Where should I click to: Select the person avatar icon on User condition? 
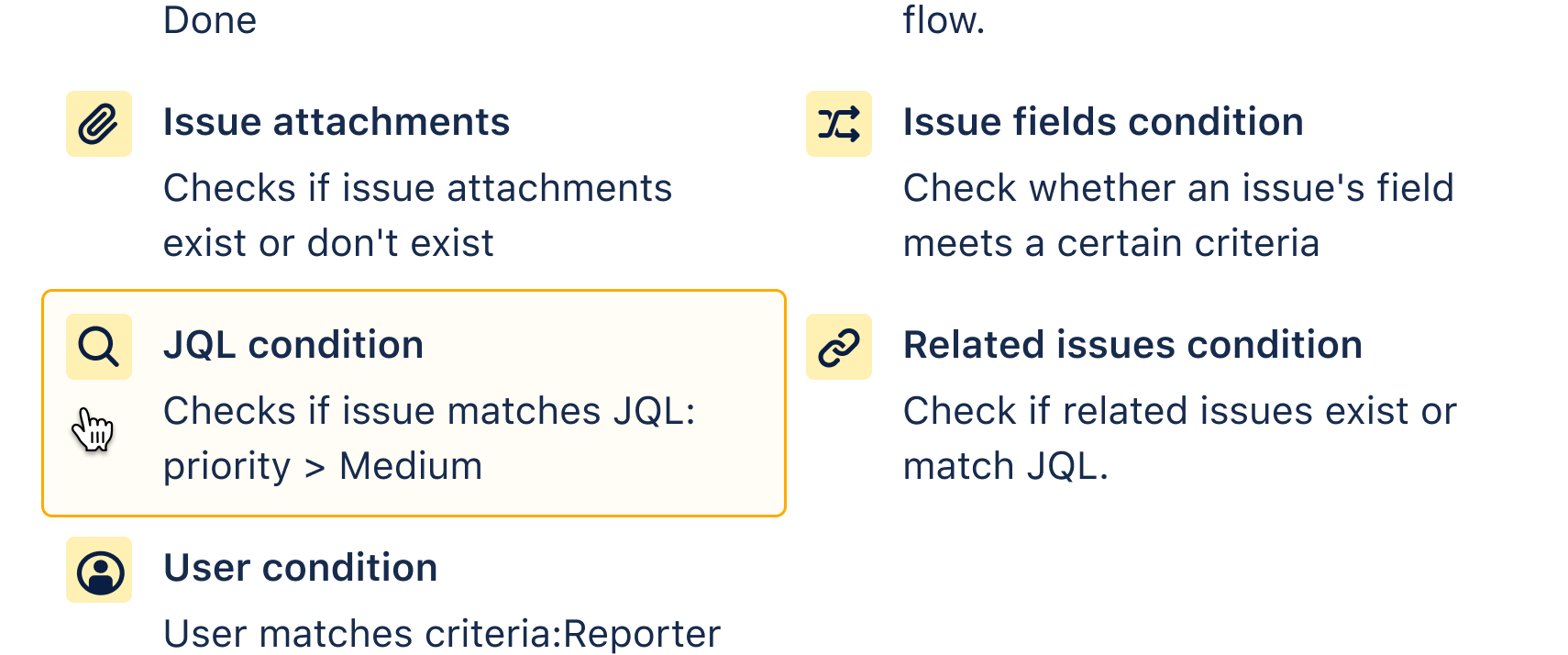click(x=98, y=570)
